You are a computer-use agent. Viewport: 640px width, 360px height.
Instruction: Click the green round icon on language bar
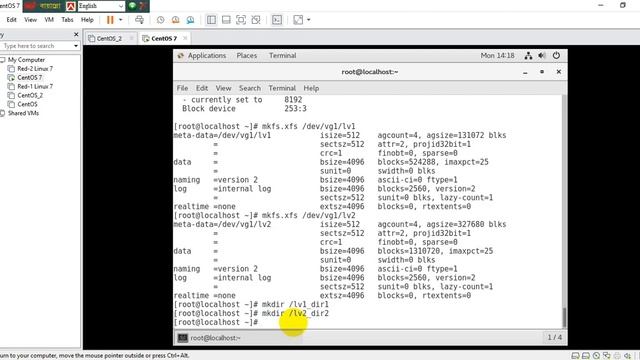point(132,6)
